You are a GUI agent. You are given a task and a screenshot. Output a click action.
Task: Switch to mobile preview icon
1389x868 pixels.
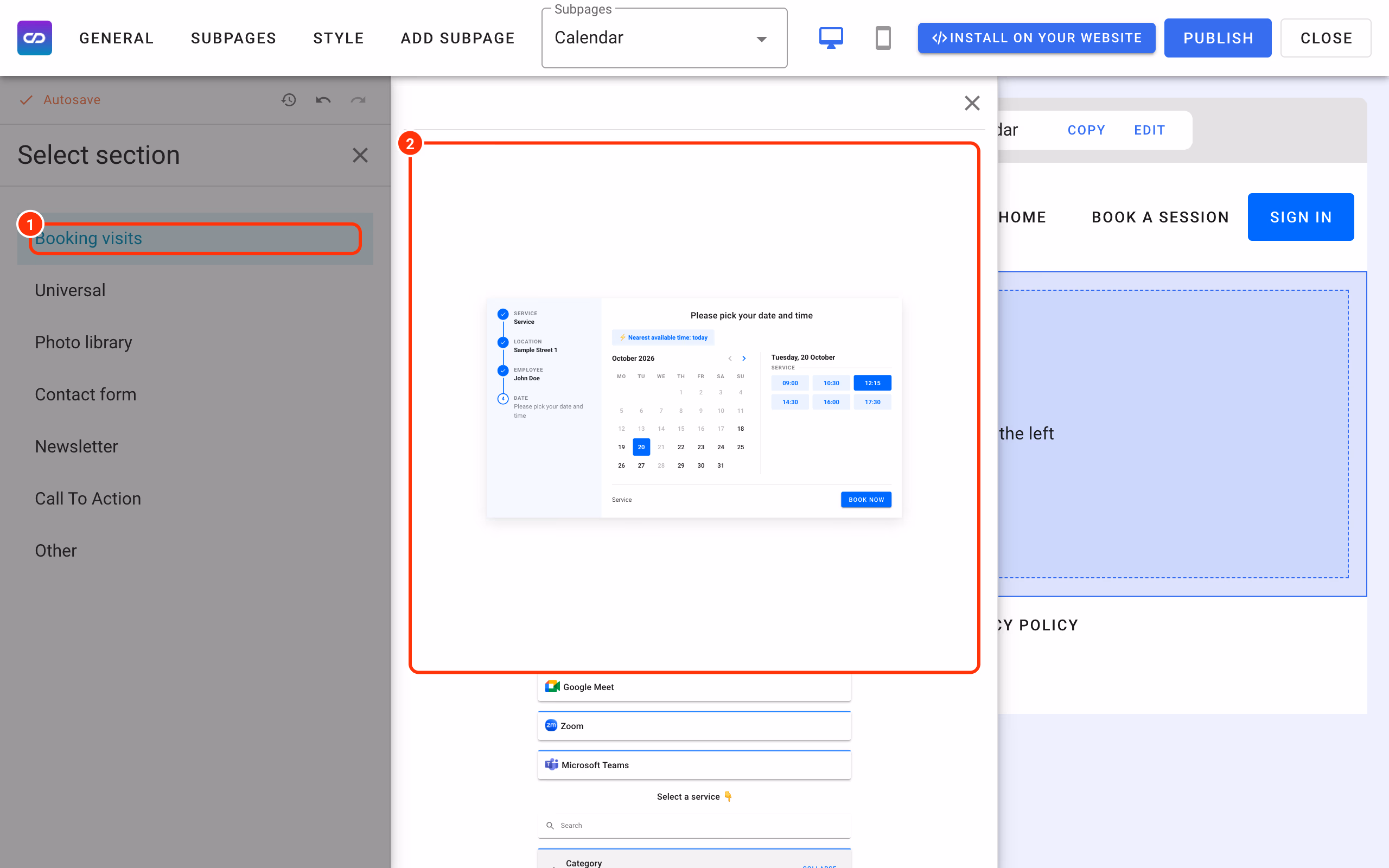click(883, 38)
